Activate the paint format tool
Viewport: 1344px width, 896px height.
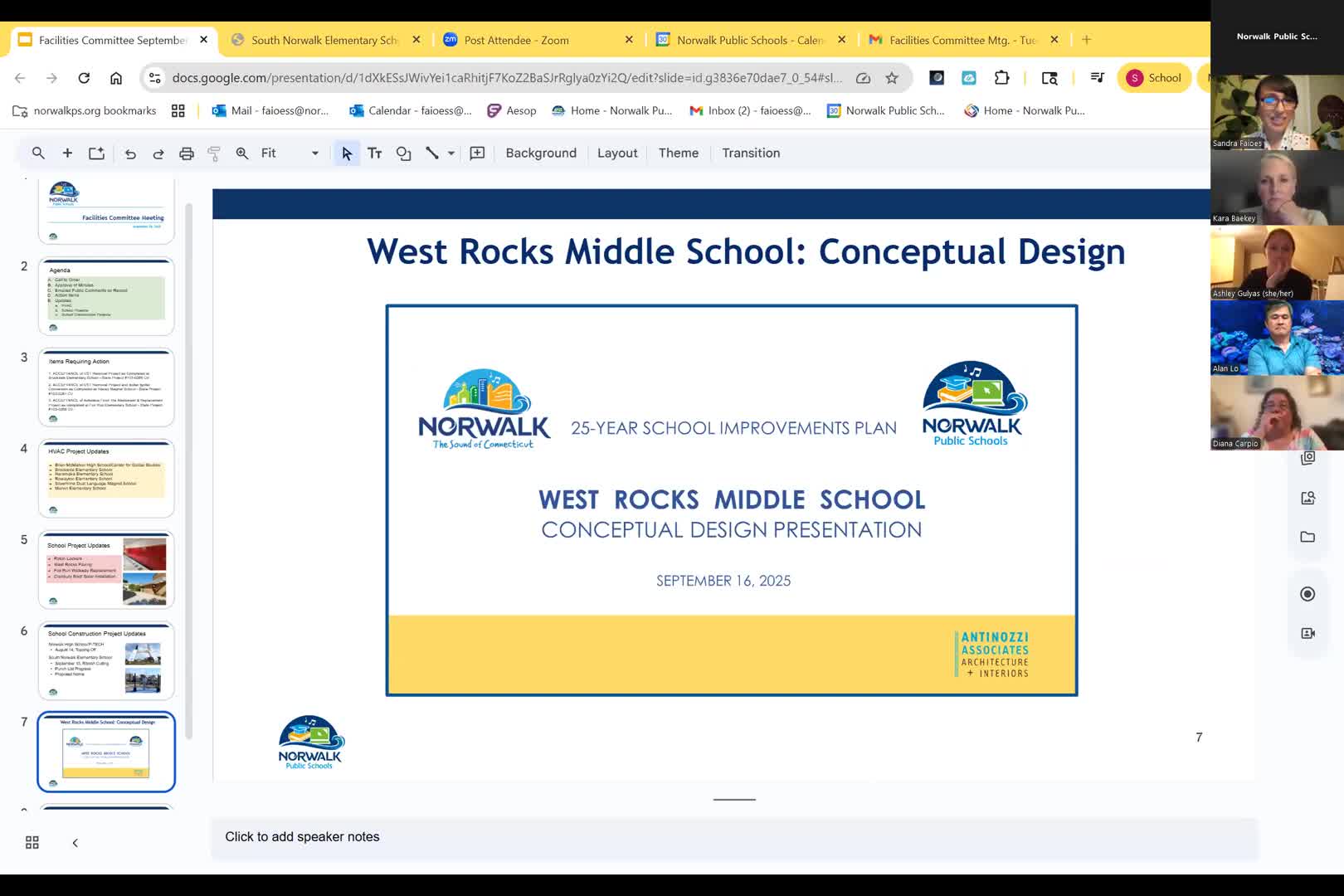214,153
